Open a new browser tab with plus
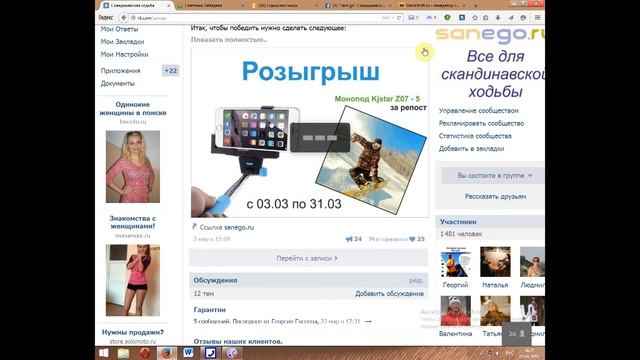This screenshot has width=640, height=360. [475, 5]
